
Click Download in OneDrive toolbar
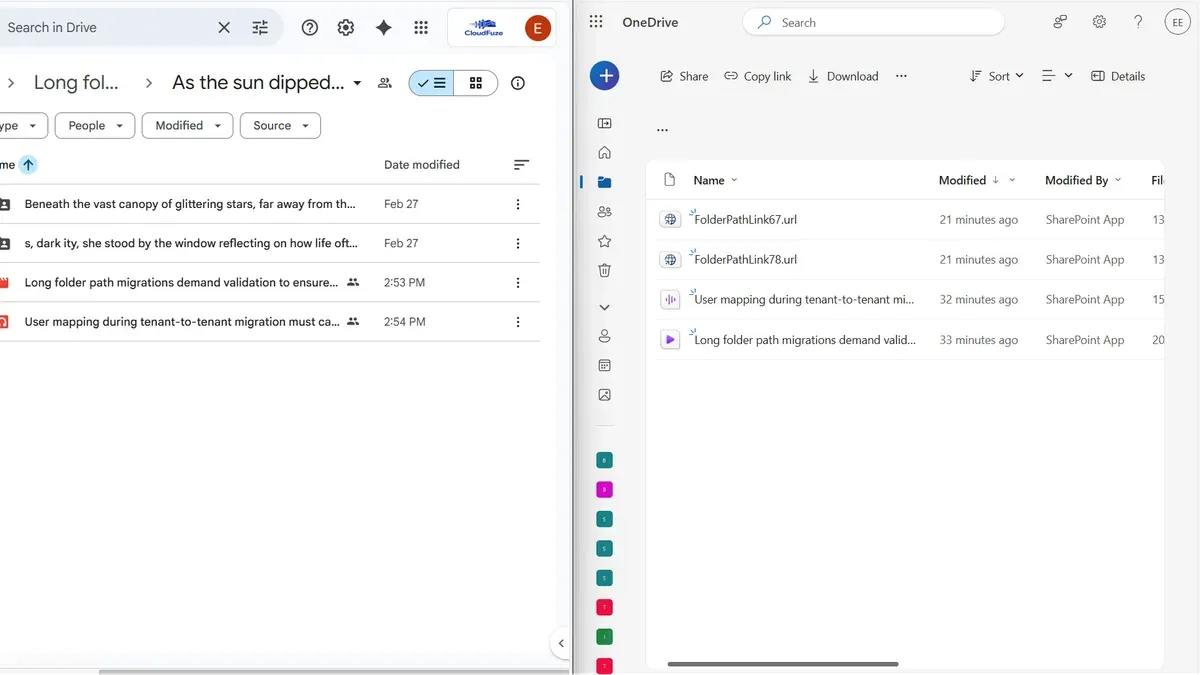(x=842, y=76)
